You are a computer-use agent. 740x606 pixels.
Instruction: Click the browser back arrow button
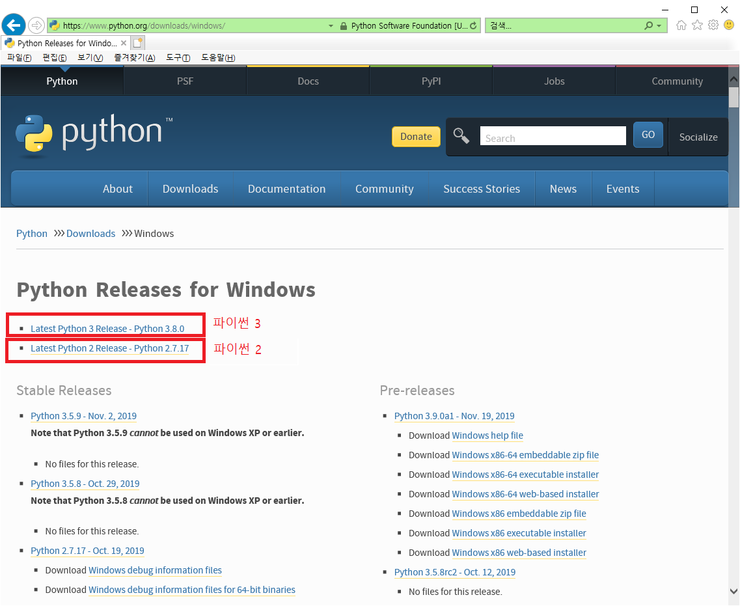point(14,25)
